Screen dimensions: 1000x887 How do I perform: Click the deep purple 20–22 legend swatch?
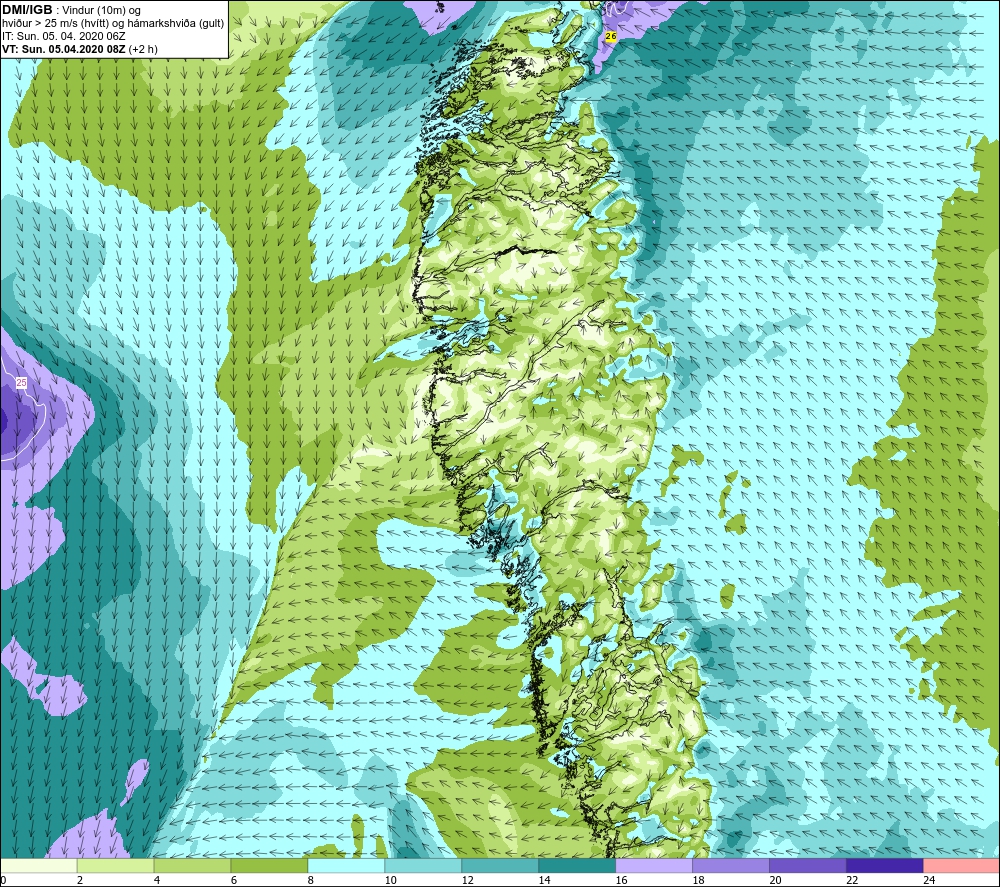807,865
